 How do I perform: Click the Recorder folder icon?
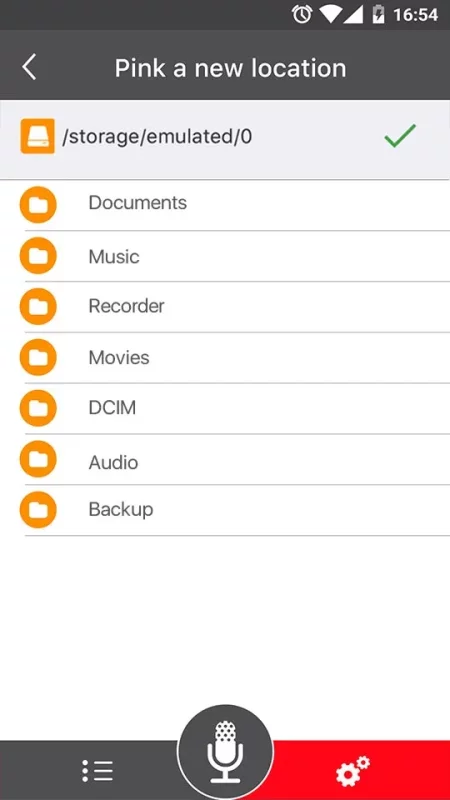38,306
